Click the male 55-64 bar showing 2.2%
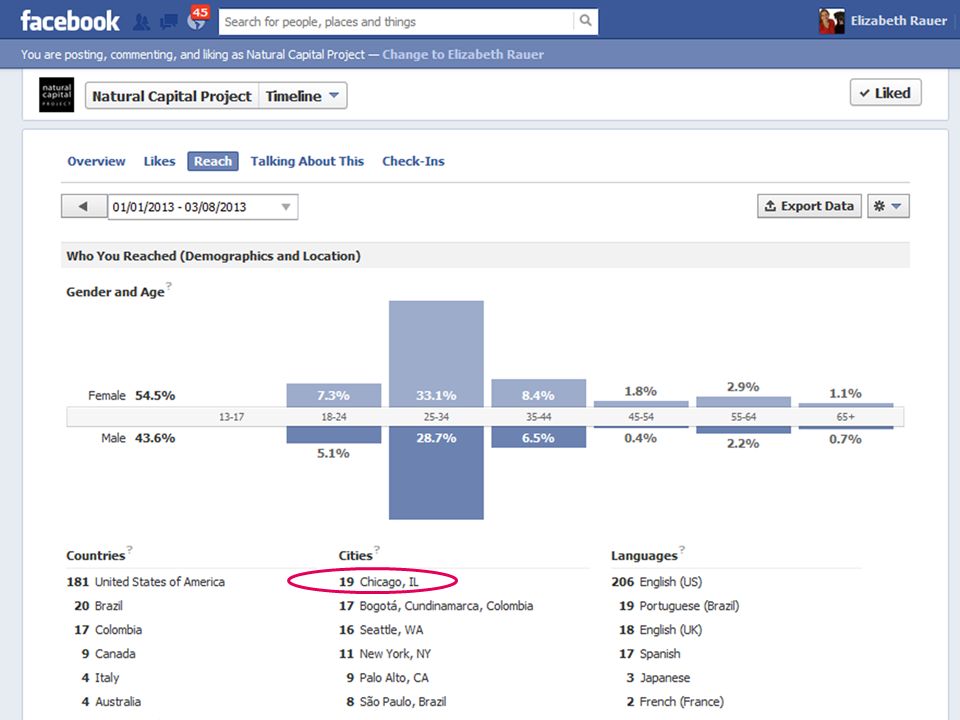The height and width of the screenshot is (720, 960). [743, 430]
